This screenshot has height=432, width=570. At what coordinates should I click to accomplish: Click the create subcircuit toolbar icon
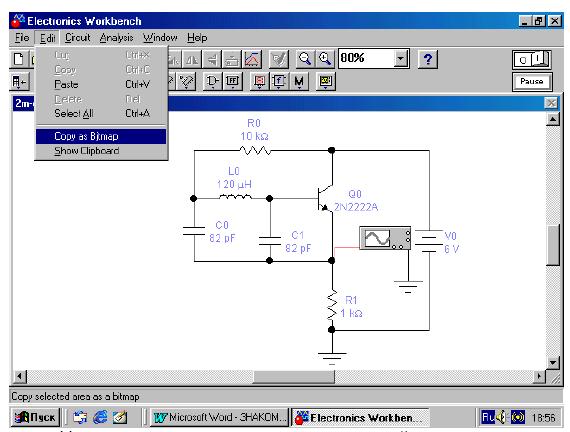pyautogui.click(x=232, y=59)
